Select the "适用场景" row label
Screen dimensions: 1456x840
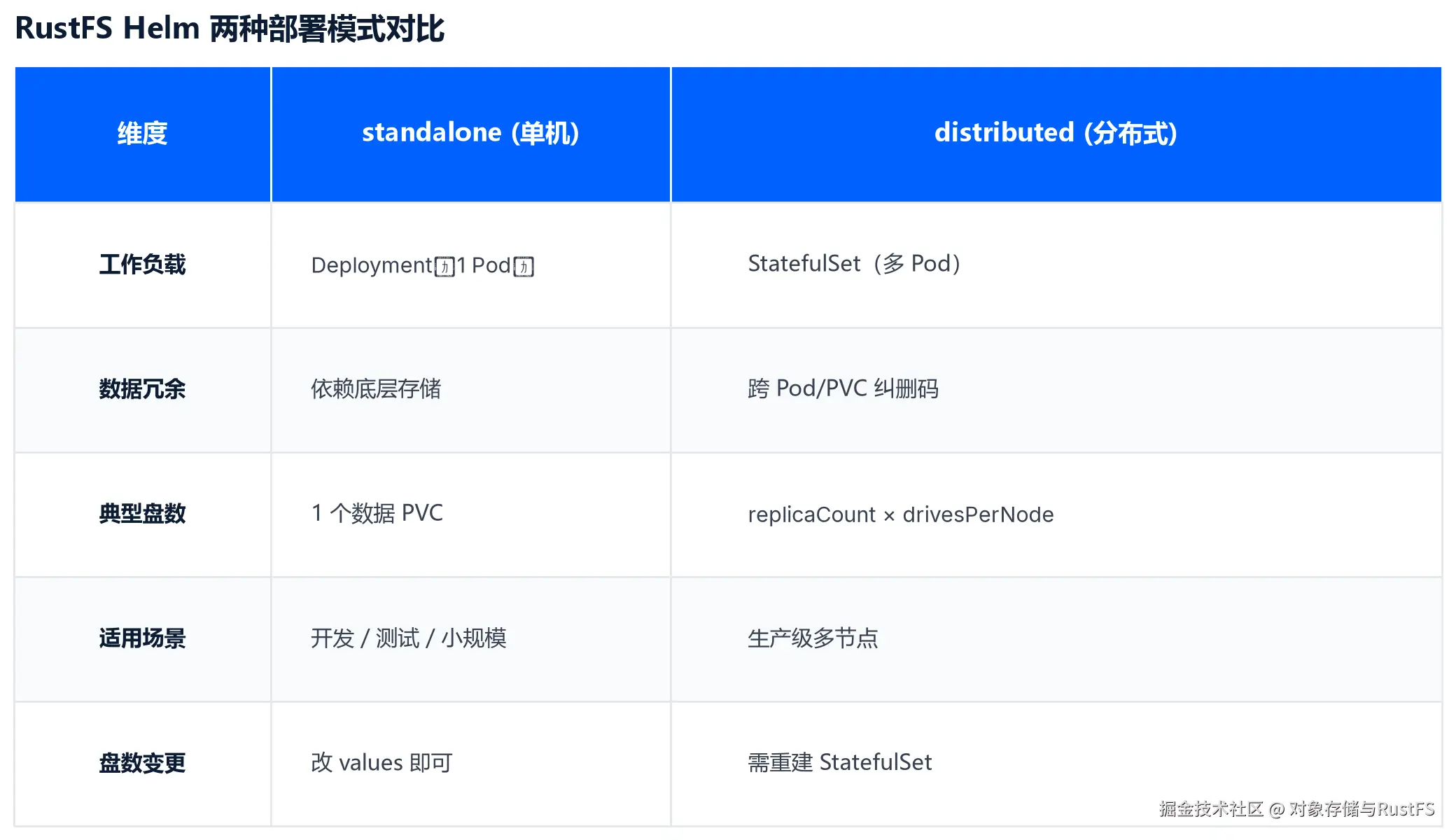pyautogui.click(x=143, y=638)
